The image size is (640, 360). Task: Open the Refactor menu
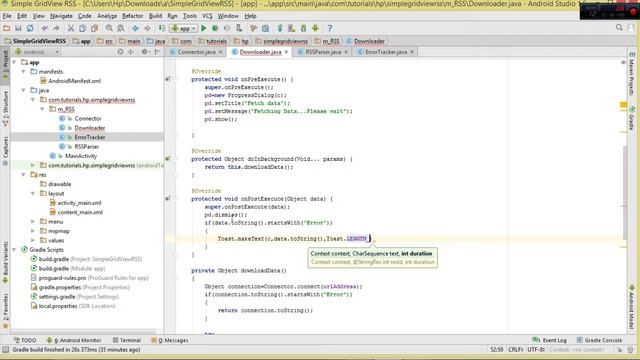point(133,16)
